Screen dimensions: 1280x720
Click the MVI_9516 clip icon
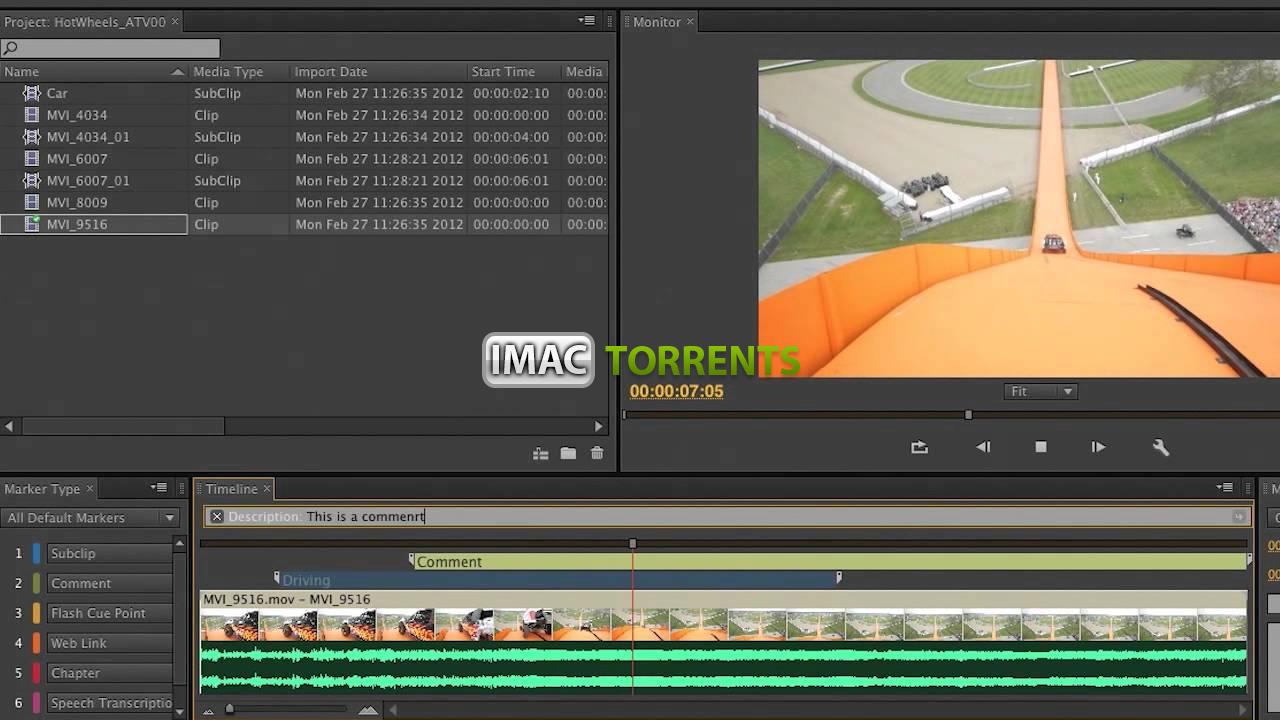32,224
